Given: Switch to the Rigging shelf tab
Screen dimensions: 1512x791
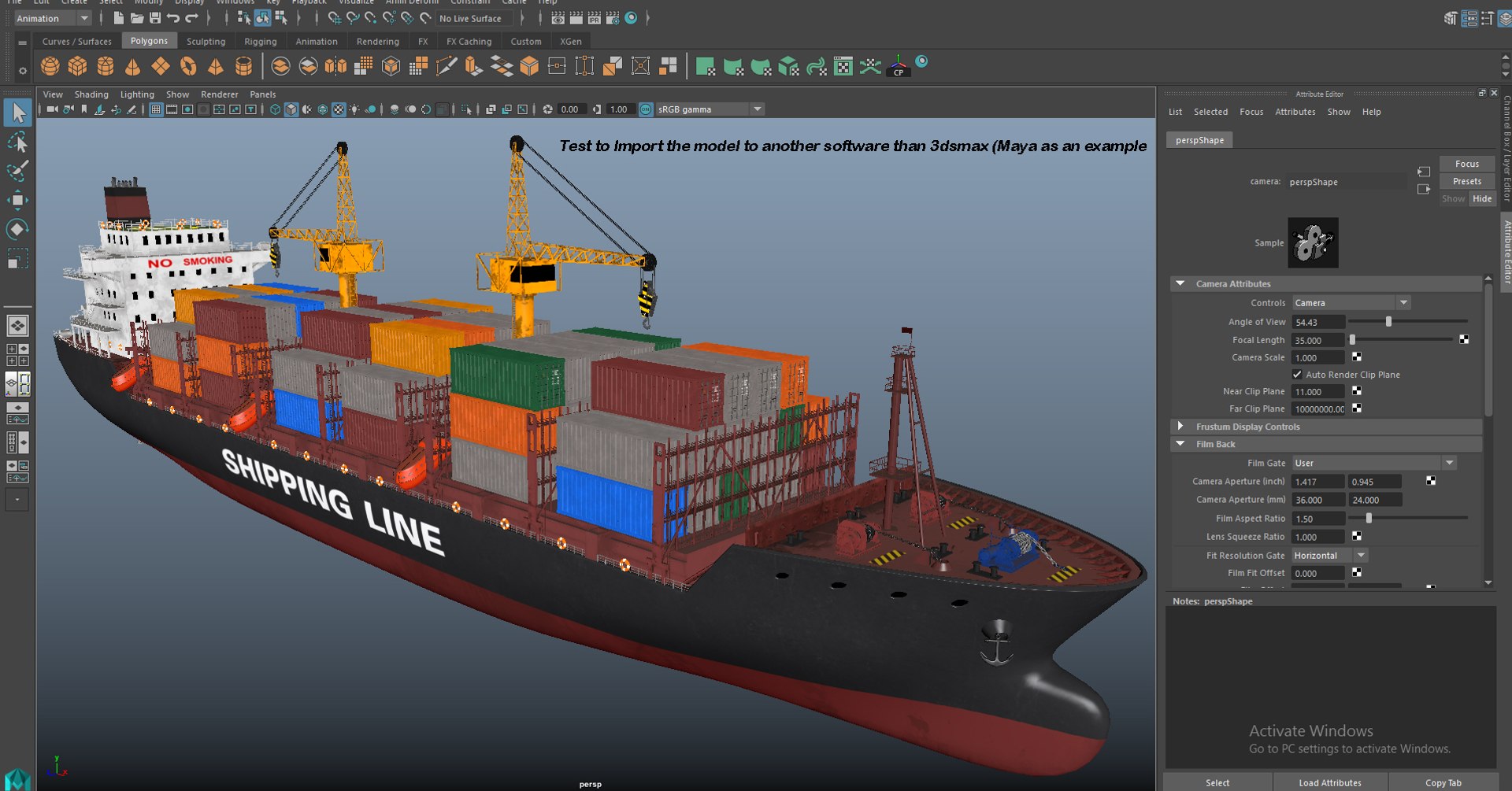Looking at the screenshot, I should (x=260, y=42).
